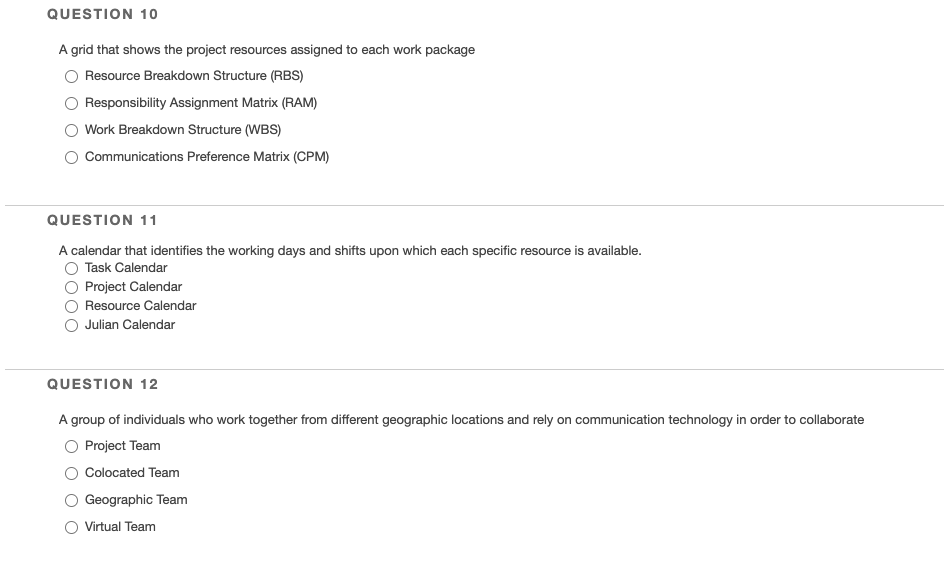Screen dimensions: 944x566
Task: Click the Resource Calendar label text
Action: [140, 306]
